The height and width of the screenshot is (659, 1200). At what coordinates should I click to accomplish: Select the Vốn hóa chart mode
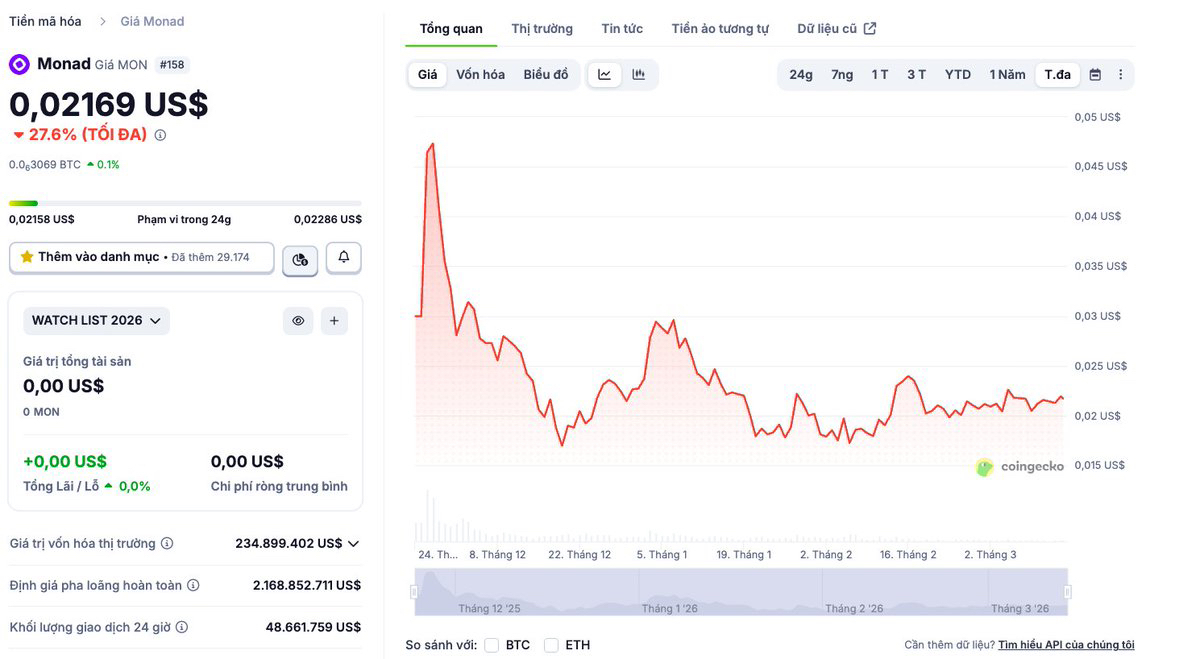tap(480, 75)
